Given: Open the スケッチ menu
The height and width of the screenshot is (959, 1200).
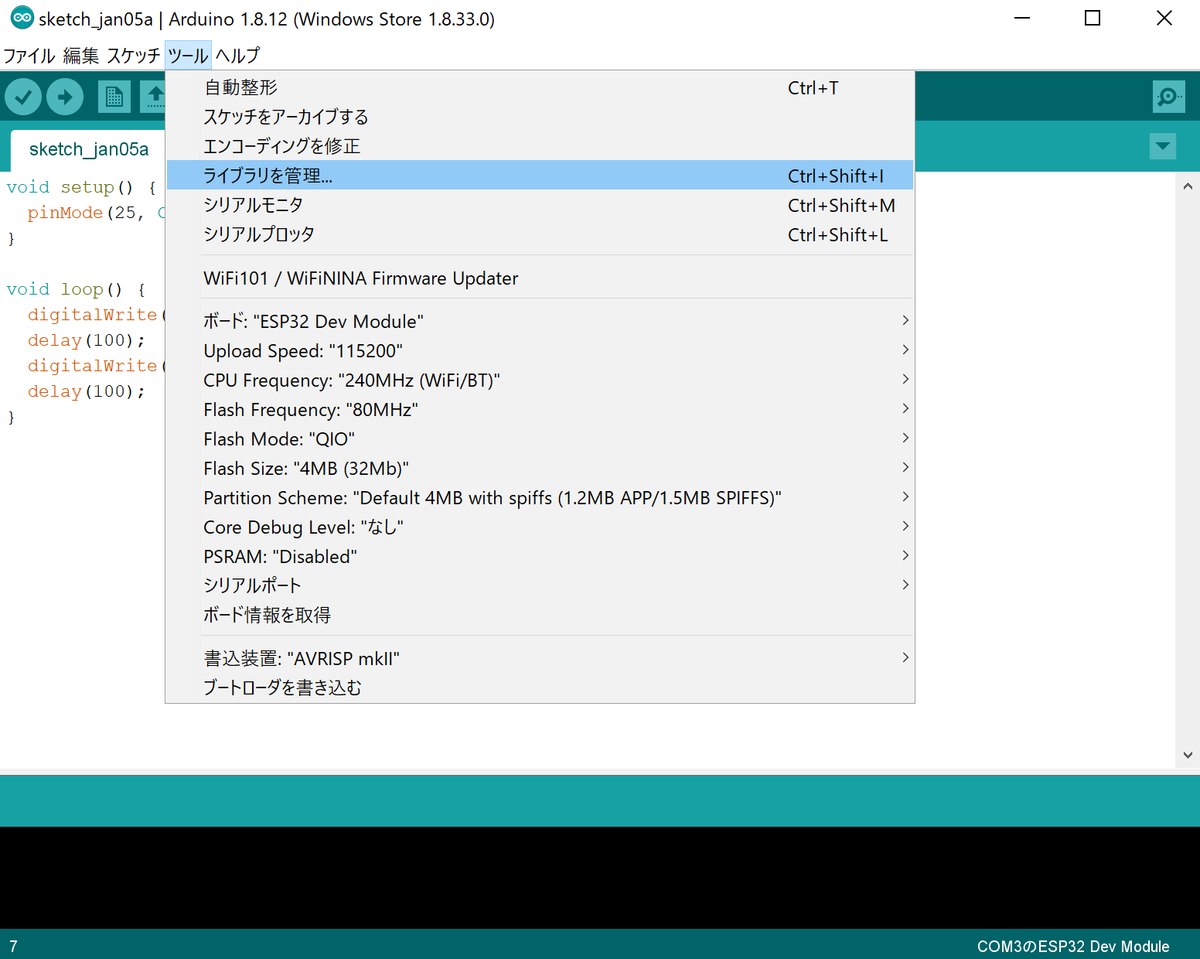Looking at the screenshot, I should pyautogui.click(x=134, y=56).
